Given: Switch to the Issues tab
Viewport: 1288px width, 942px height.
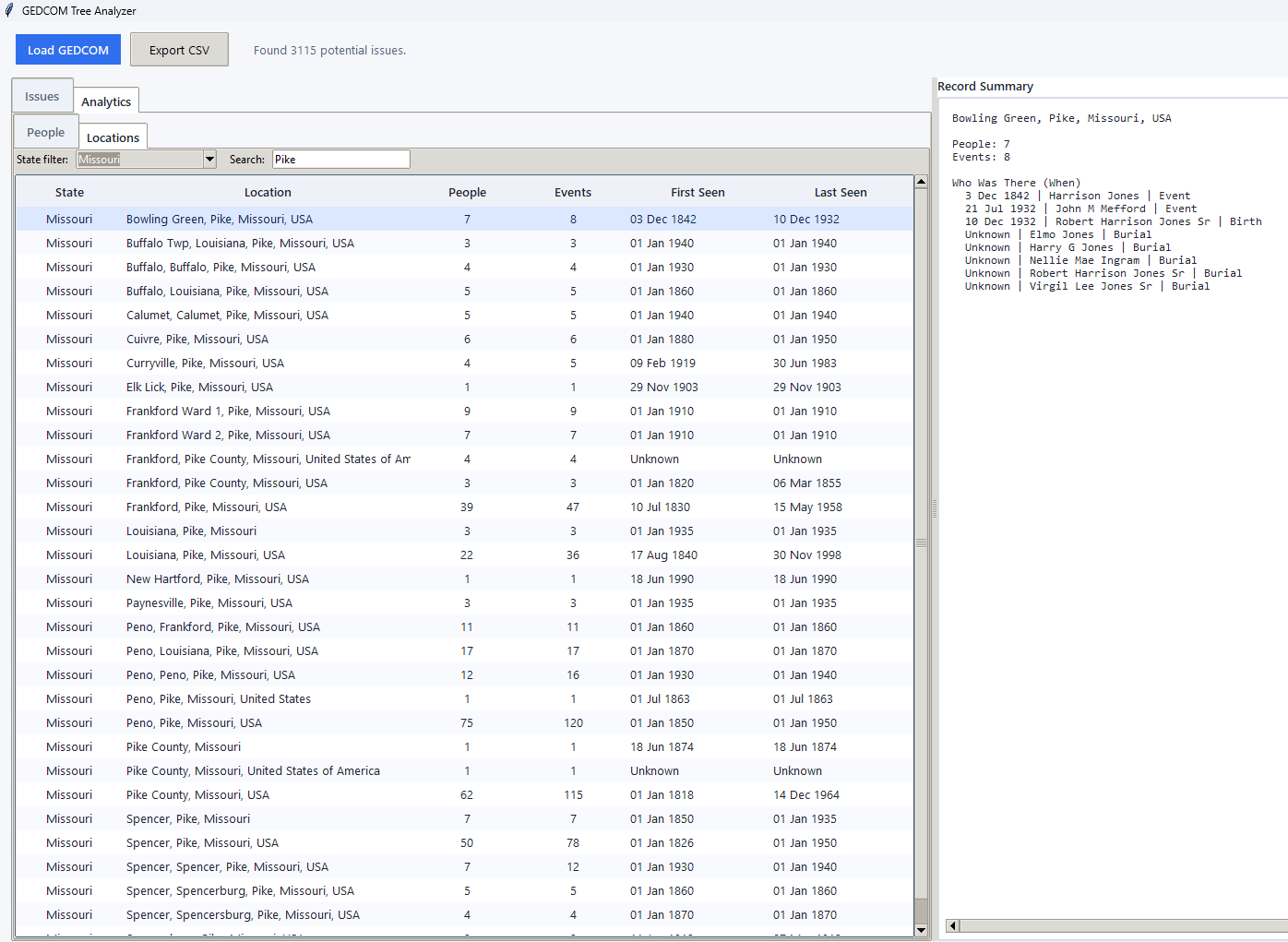Looking at the screenshot, I should tap(42, 96).
